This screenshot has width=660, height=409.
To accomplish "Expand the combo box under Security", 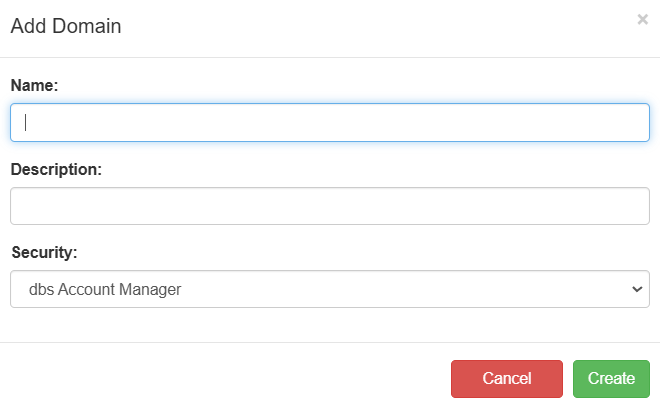I will [x=330, y=289].
